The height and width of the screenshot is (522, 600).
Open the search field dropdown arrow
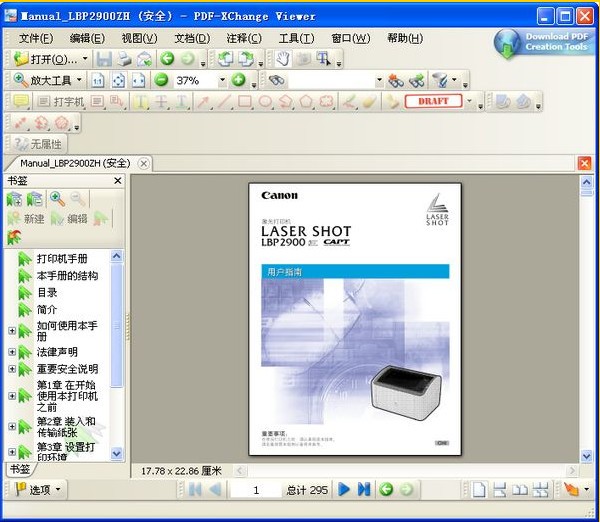tap(379, 80)
